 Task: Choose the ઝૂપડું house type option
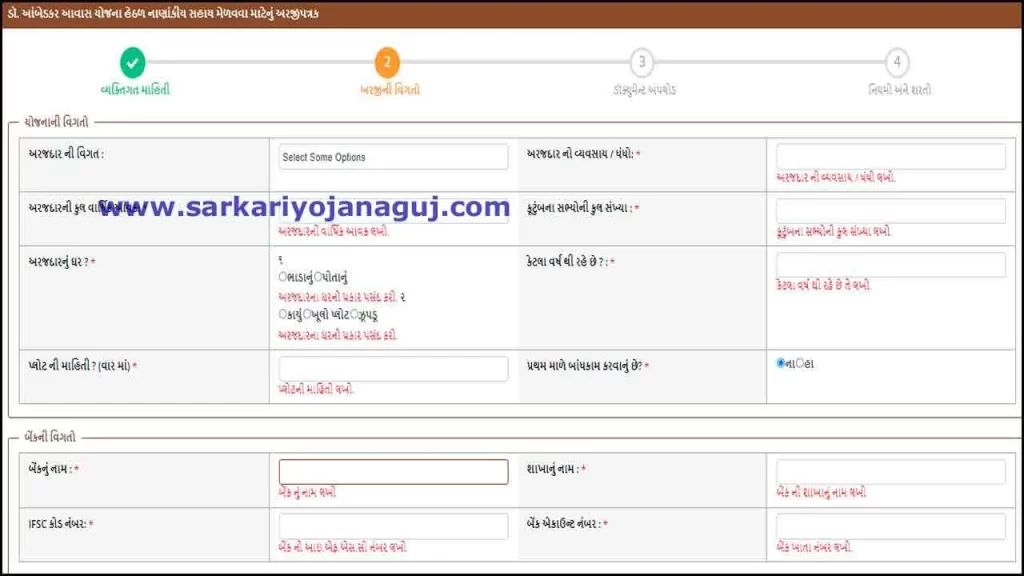pyautogui.click(x=354, y=314)
